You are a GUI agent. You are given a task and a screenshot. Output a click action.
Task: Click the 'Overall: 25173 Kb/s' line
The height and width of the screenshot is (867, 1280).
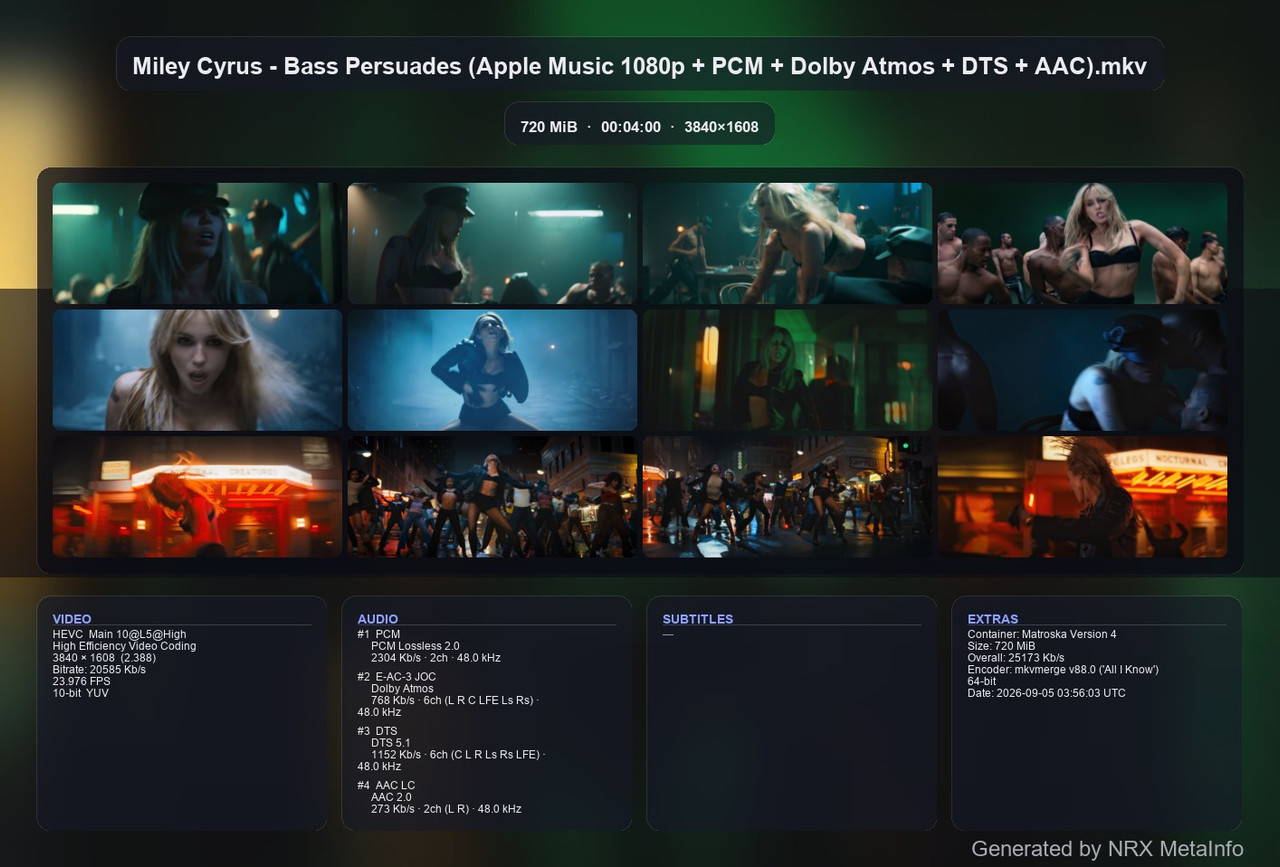1016,658
